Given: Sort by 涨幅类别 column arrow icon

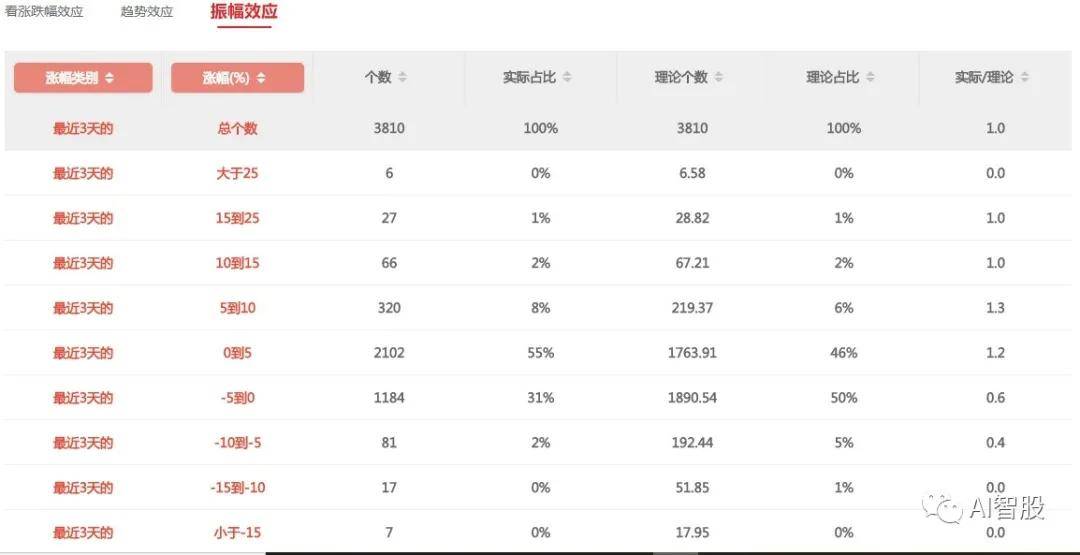Looking at the screenshot, I should (110, 78).
